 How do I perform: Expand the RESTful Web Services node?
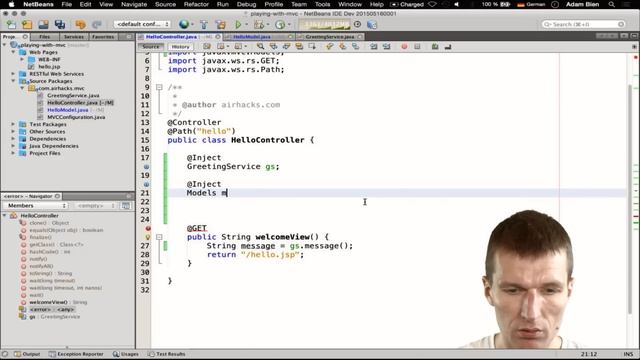[x=13, y=74]
